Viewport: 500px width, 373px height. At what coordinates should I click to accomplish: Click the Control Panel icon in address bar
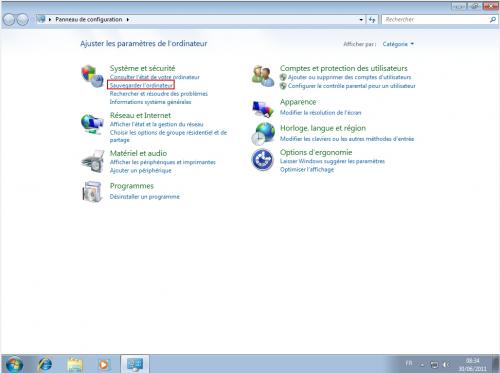point(41,19)
